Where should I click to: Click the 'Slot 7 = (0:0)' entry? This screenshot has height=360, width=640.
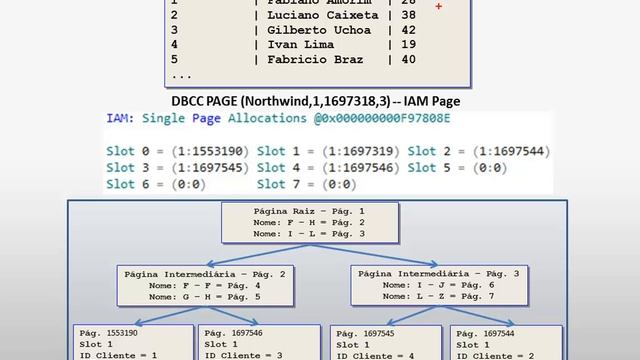click(307, 184)
